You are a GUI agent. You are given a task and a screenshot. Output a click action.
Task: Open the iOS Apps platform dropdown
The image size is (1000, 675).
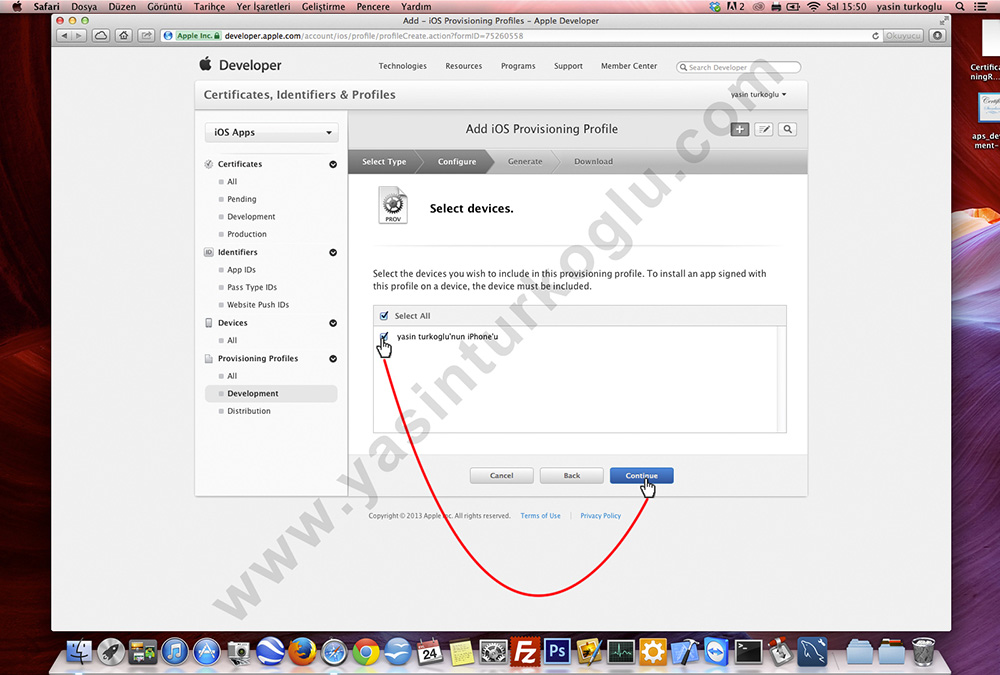tap(272, 132)
